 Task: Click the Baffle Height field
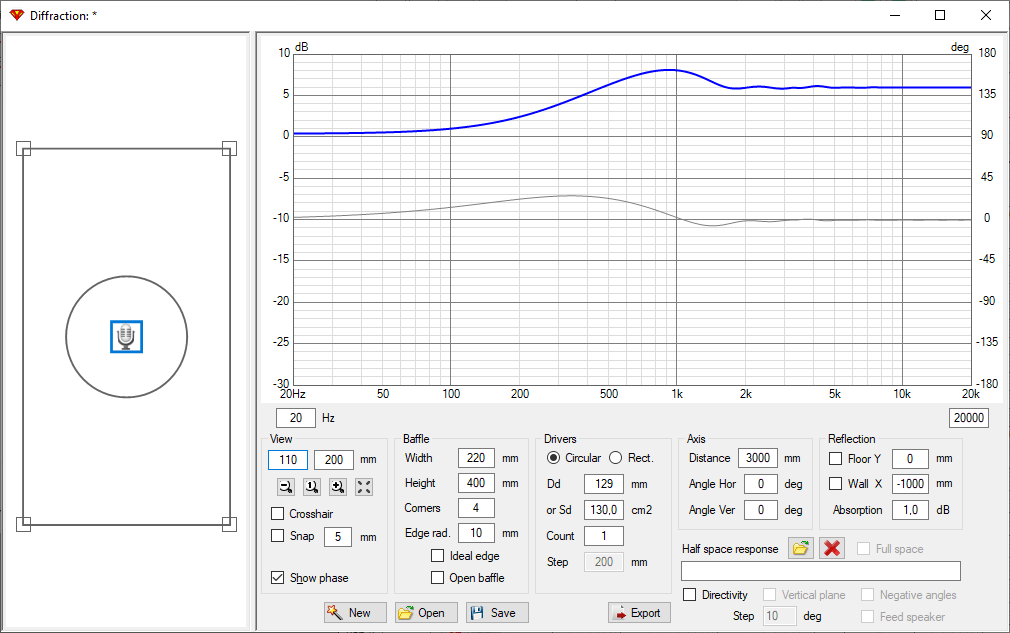pyautogui.click(x=476, y=483)
